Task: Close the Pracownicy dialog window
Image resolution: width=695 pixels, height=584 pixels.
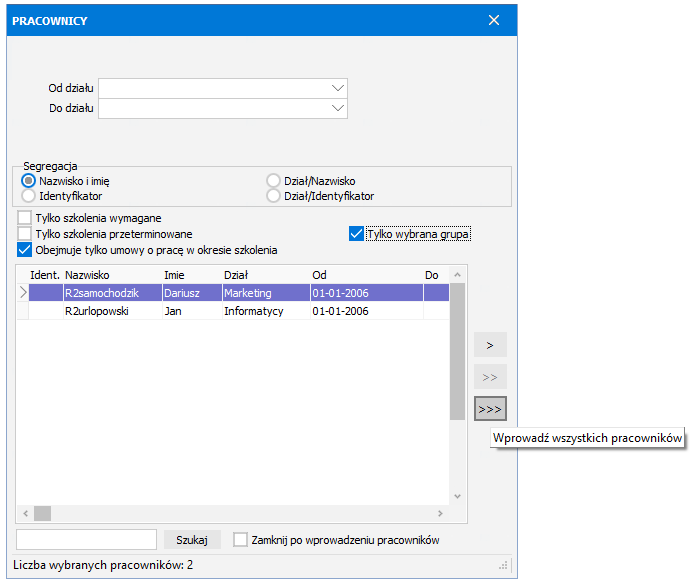Action: [493, 20]
